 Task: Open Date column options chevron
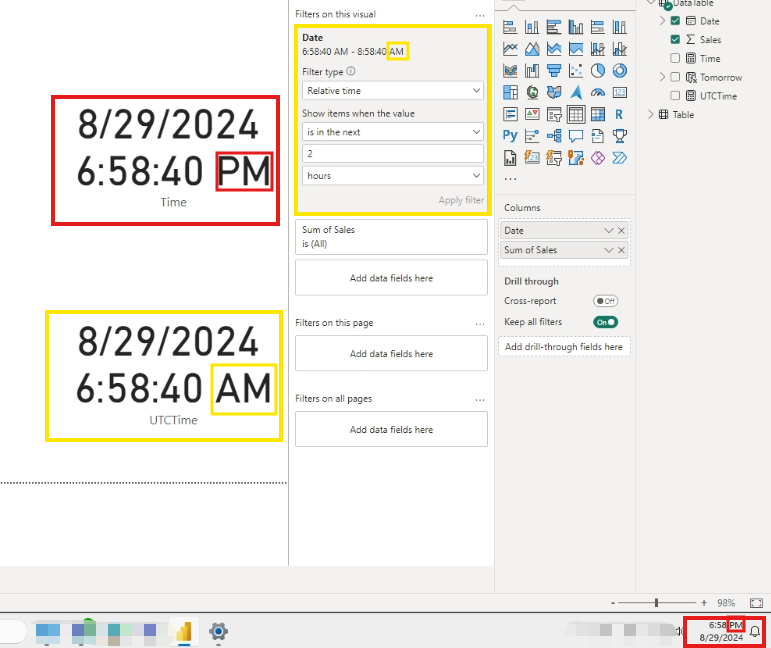[609, 231]
